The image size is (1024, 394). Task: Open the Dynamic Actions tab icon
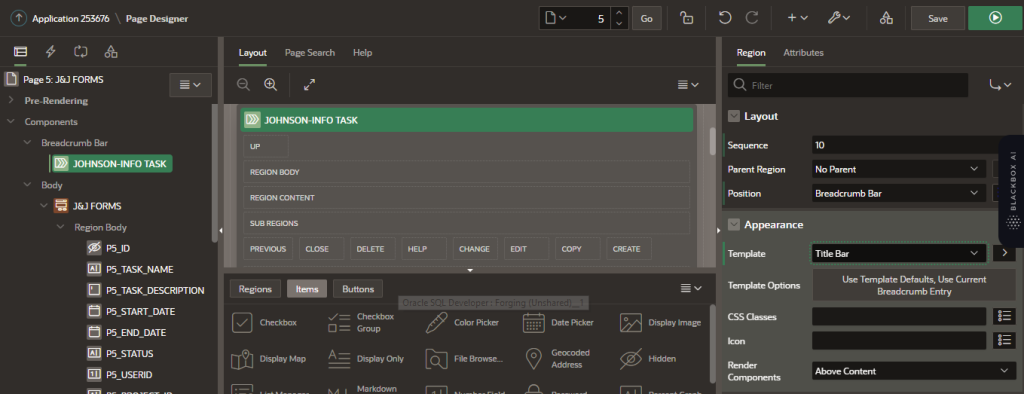(50, 52)
